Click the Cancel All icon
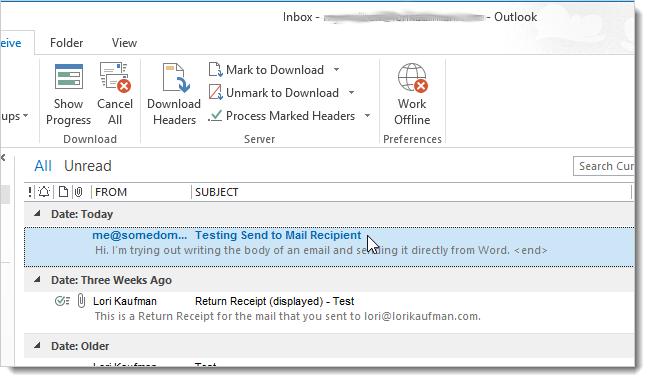The image size is (650, 382). coord(115,77)
